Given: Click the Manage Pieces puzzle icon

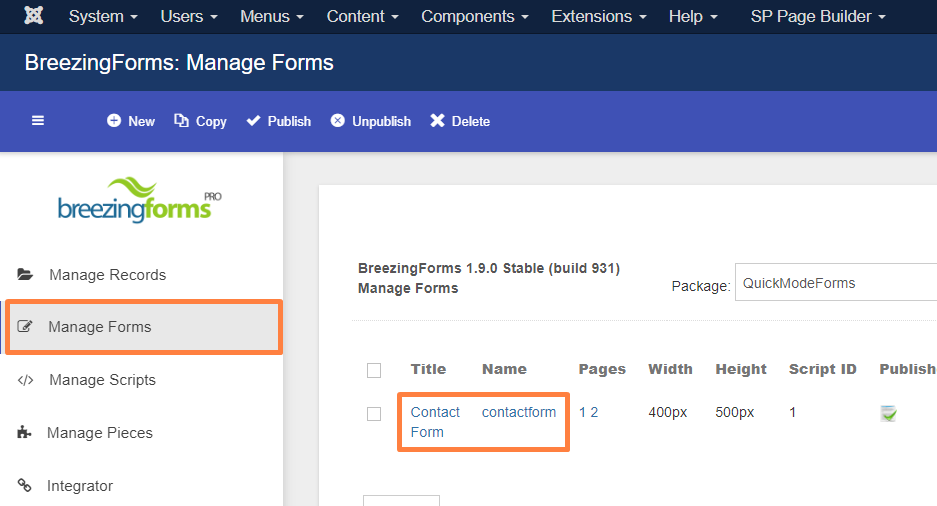Looking at the screenshot, I should [x=24, y=433].
